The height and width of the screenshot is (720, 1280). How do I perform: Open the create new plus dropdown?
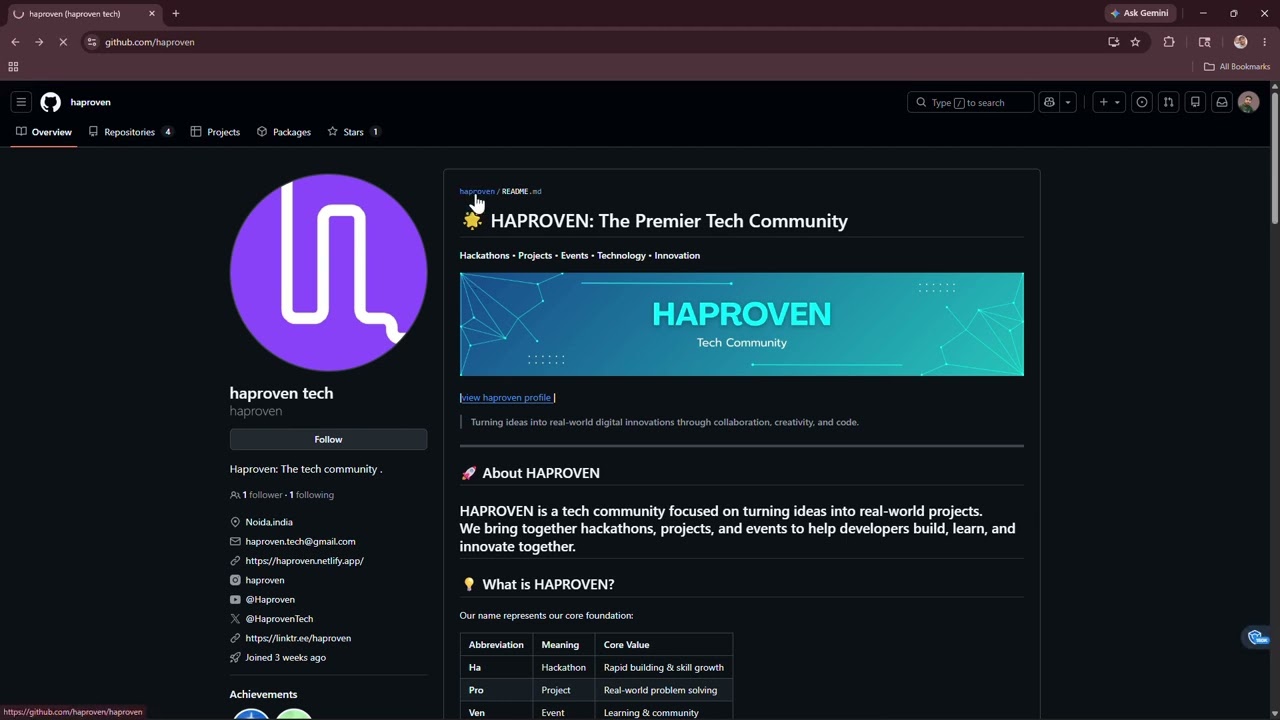click(x=1109, y=102)
